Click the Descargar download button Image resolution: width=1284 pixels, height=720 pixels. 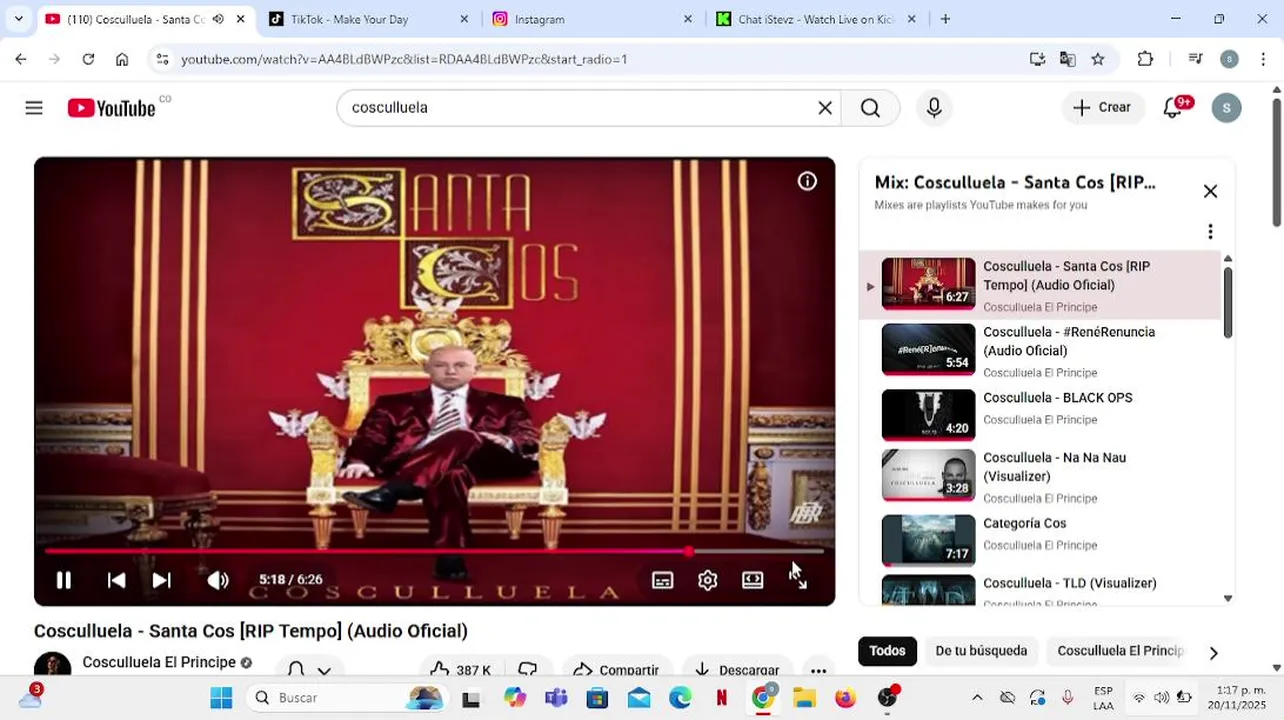click(737, 670)
